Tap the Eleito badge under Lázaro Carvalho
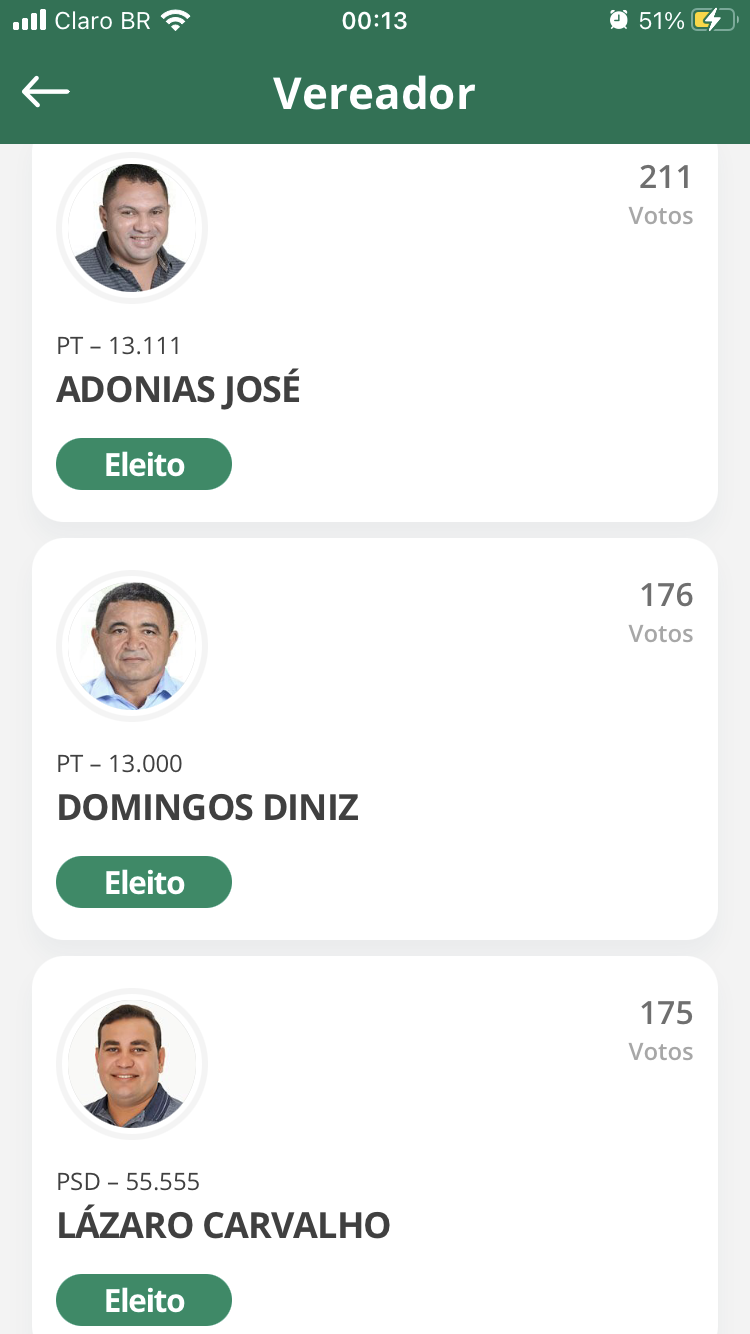 click(x=144, y=1301)
